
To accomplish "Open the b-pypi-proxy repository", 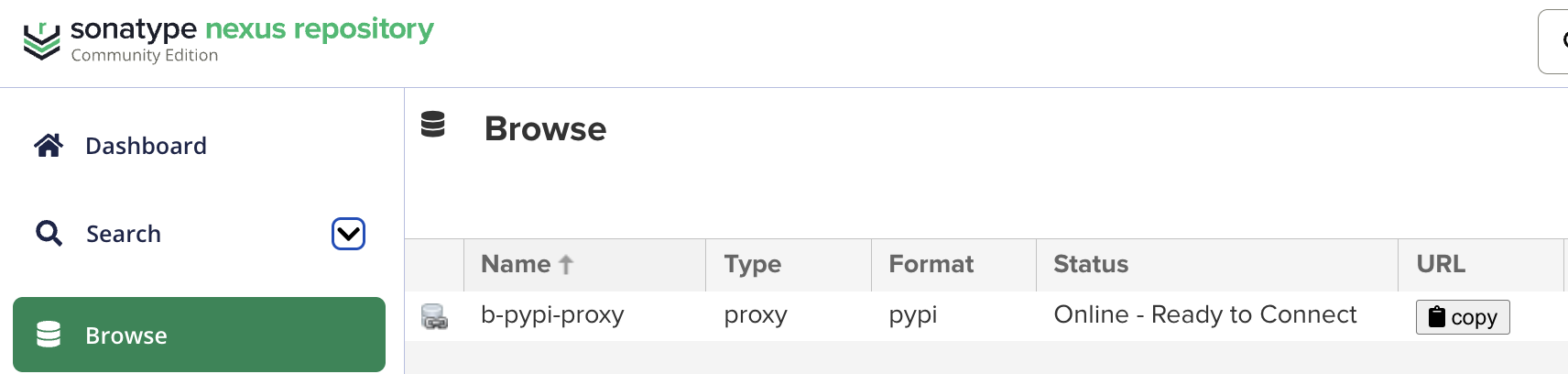I will coord(552,315).
